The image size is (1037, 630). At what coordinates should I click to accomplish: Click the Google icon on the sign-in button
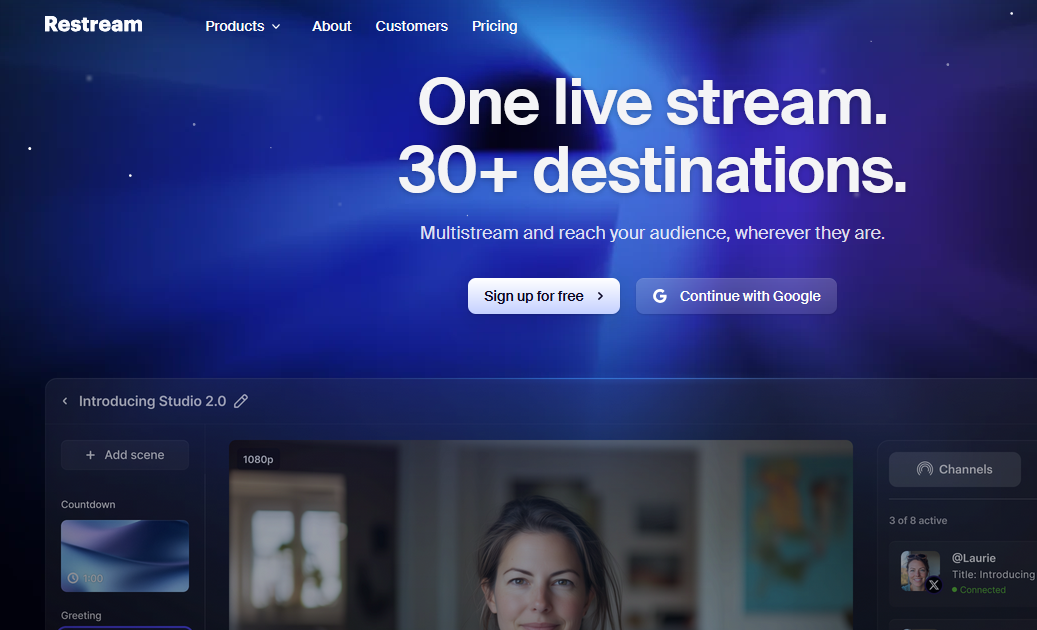point(660,296)
